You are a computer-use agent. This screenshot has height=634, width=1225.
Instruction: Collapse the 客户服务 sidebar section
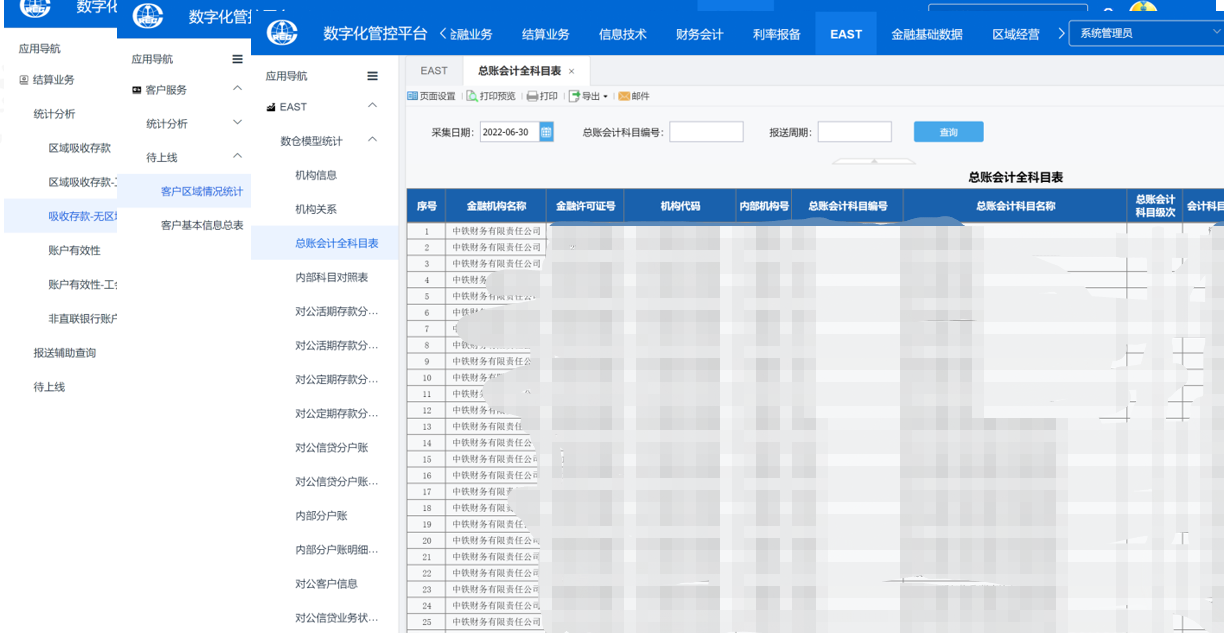(237, 89)
